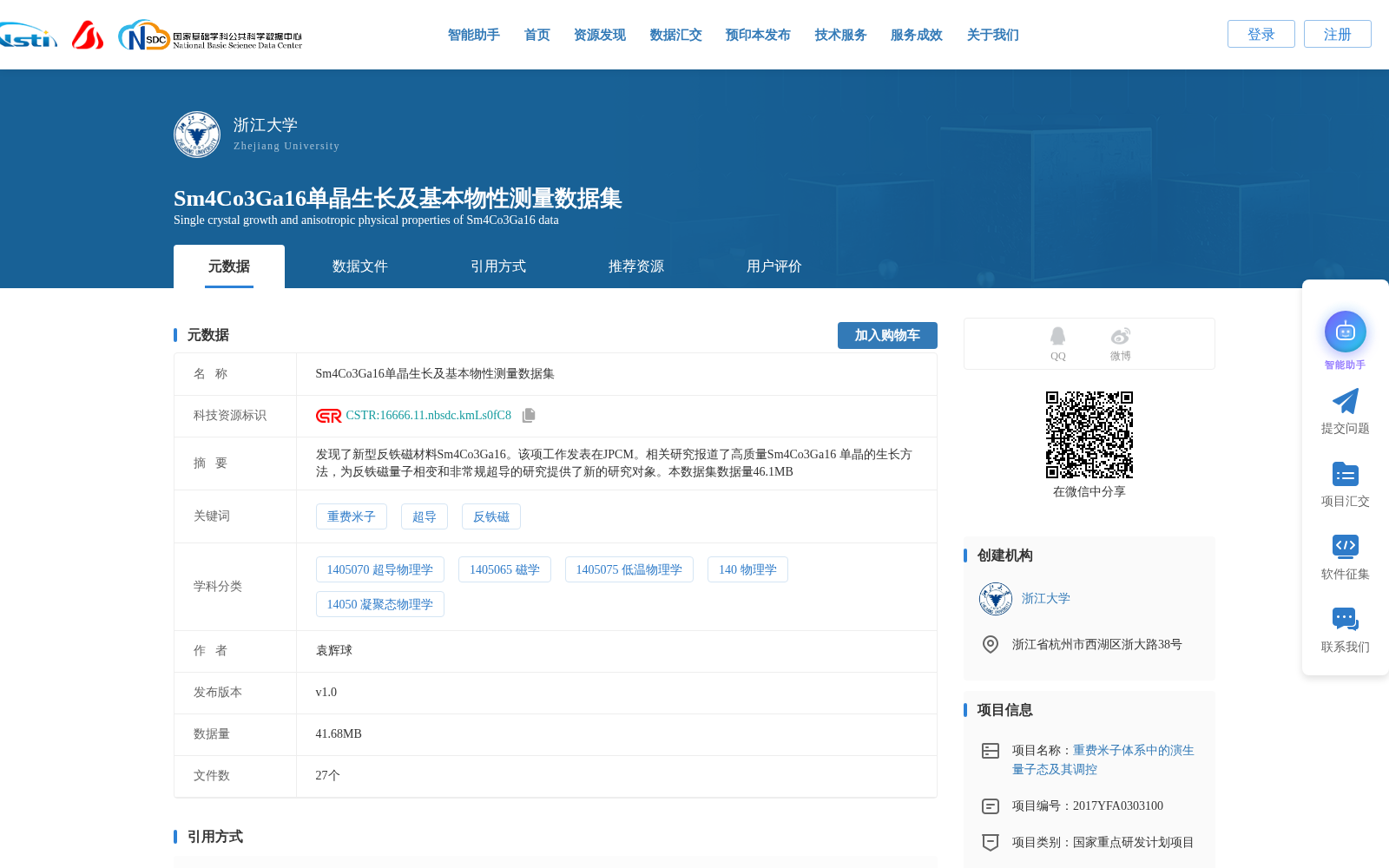Viewport: 1389px width, 868px height.
Task: Open 浙江大学 link under 创建机构
Action: click(x=1046, y=599)
